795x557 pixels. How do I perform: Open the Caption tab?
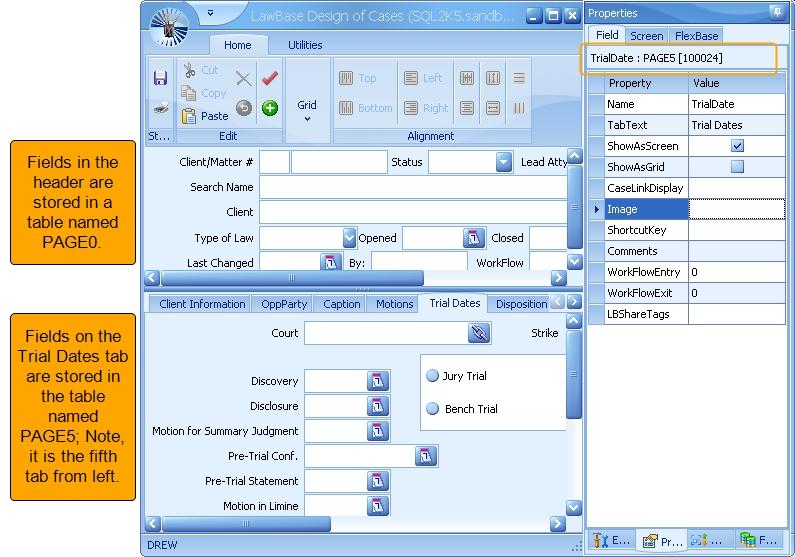click(x=341, y=304)
